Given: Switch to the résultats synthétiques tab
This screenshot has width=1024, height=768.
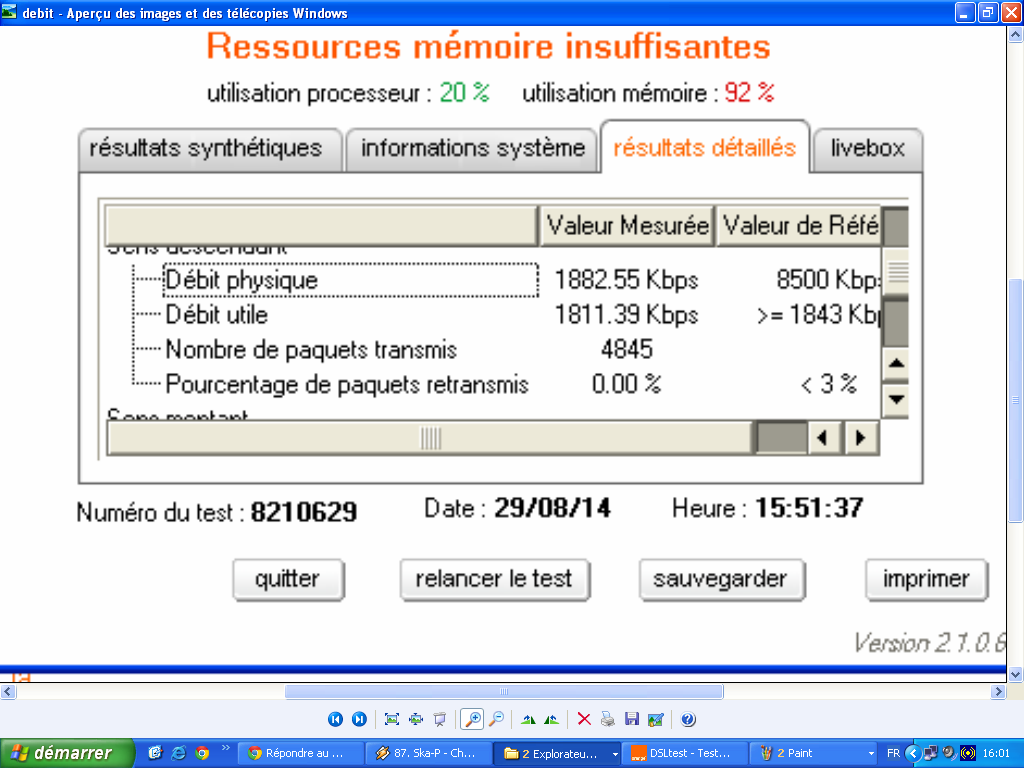Looking at the screenshot, I should (x=206, y=149).
